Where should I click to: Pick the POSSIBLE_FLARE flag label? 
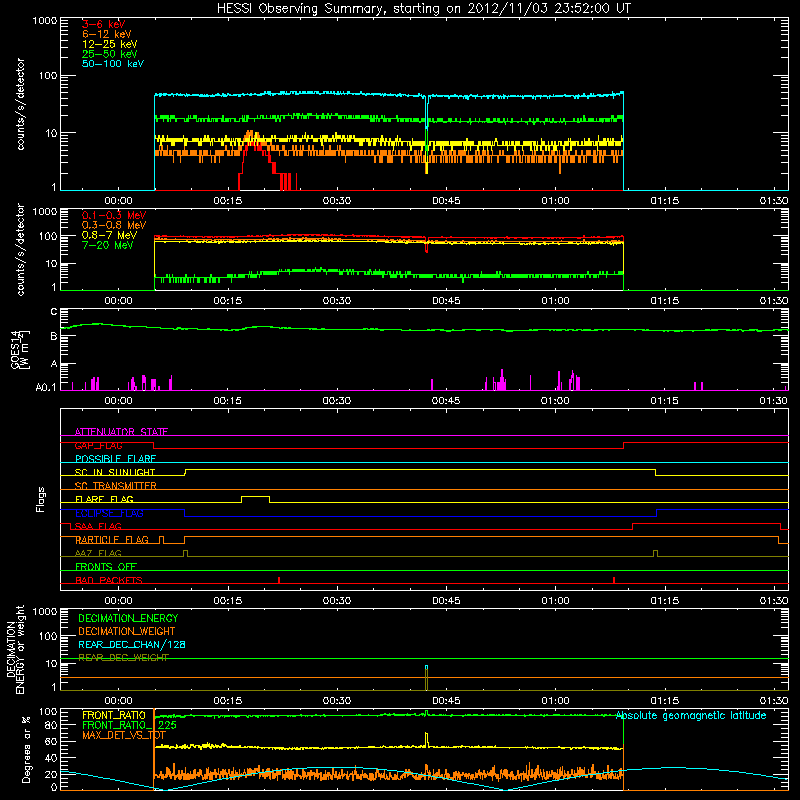tap(115, 459)
